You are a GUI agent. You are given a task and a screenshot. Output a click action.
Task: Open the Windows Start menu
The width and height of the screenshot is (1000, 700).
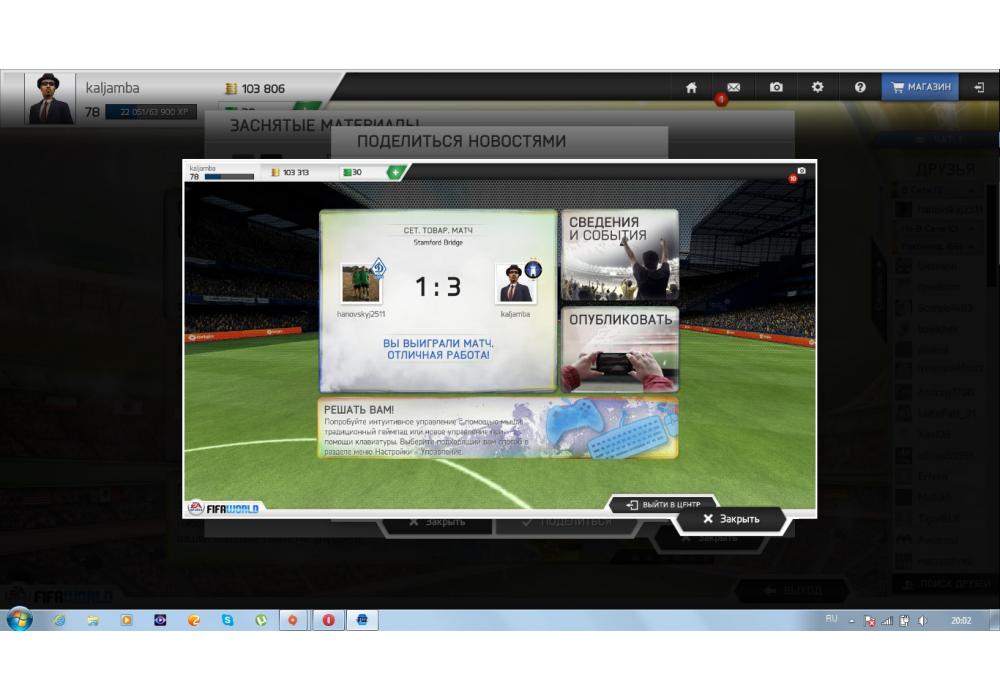click(x=20, y=620)
